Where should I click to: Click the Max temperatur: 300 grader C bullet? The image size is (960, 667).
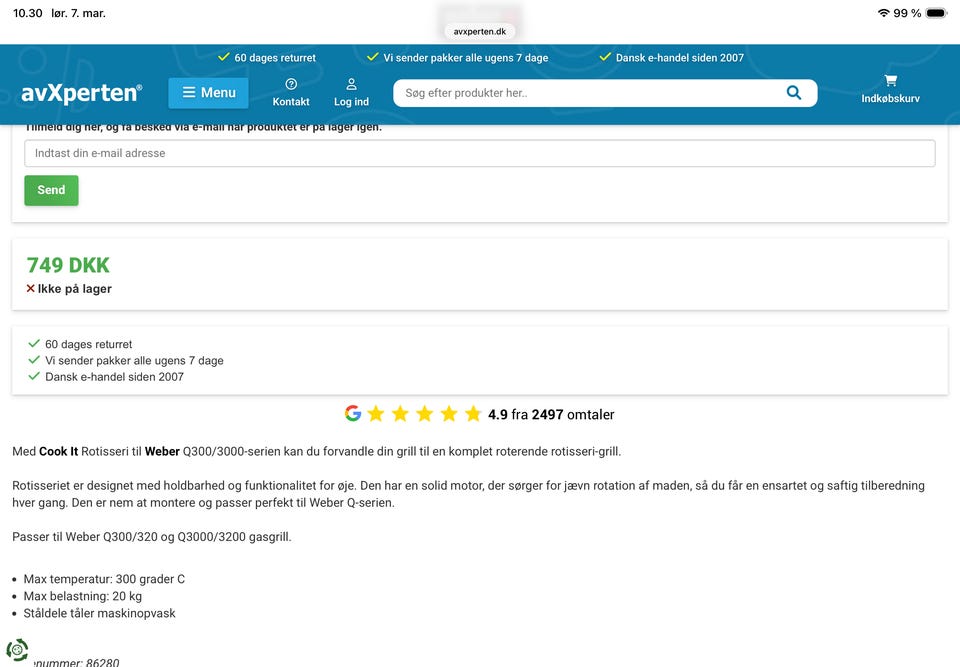104,579
